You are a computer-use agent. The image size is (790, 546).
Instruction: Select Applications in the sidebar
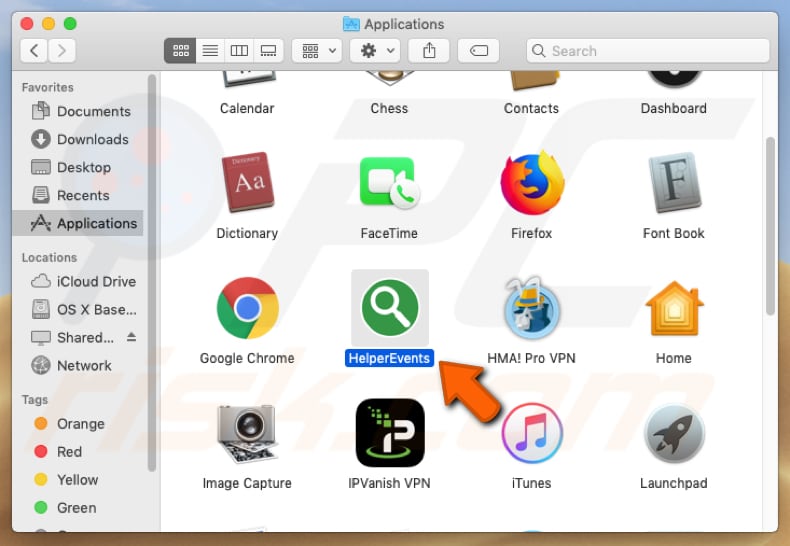tap(78, 223)
